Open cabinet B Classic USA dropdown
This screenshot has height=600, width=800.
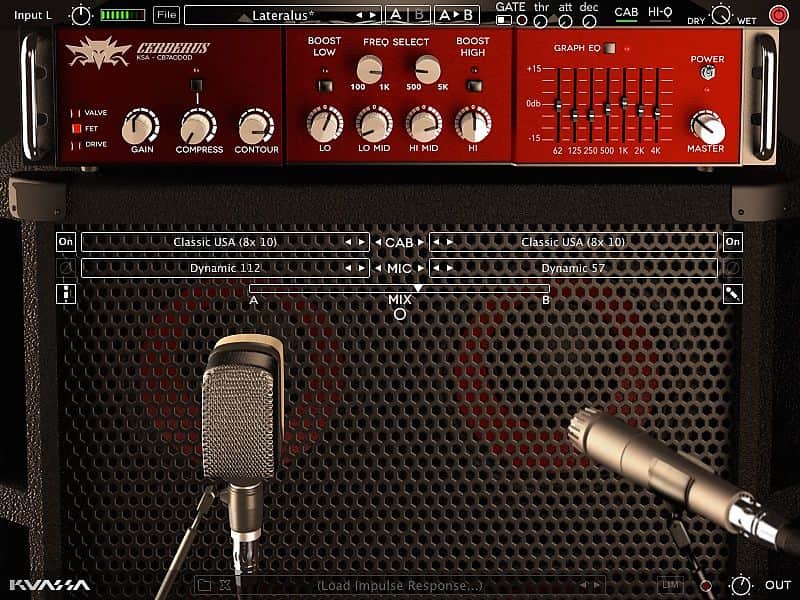click(x=573, y=242)
